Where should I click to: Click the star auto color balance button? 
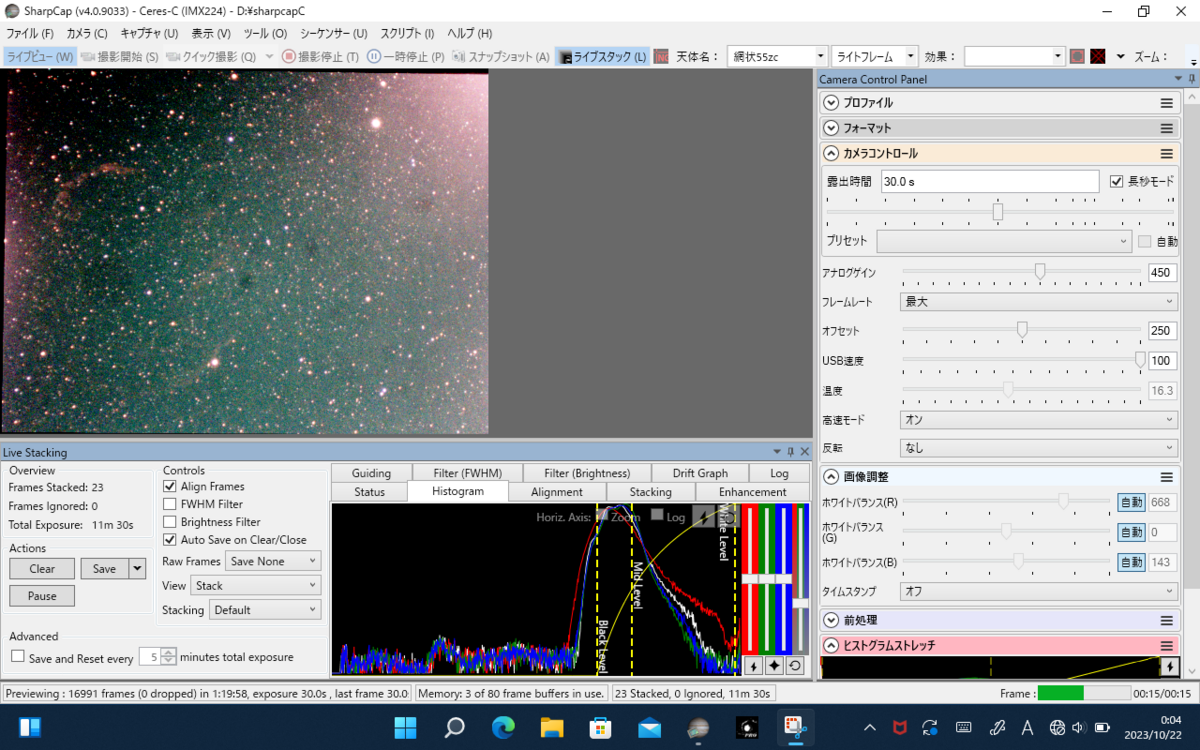(x=773, y=666)
